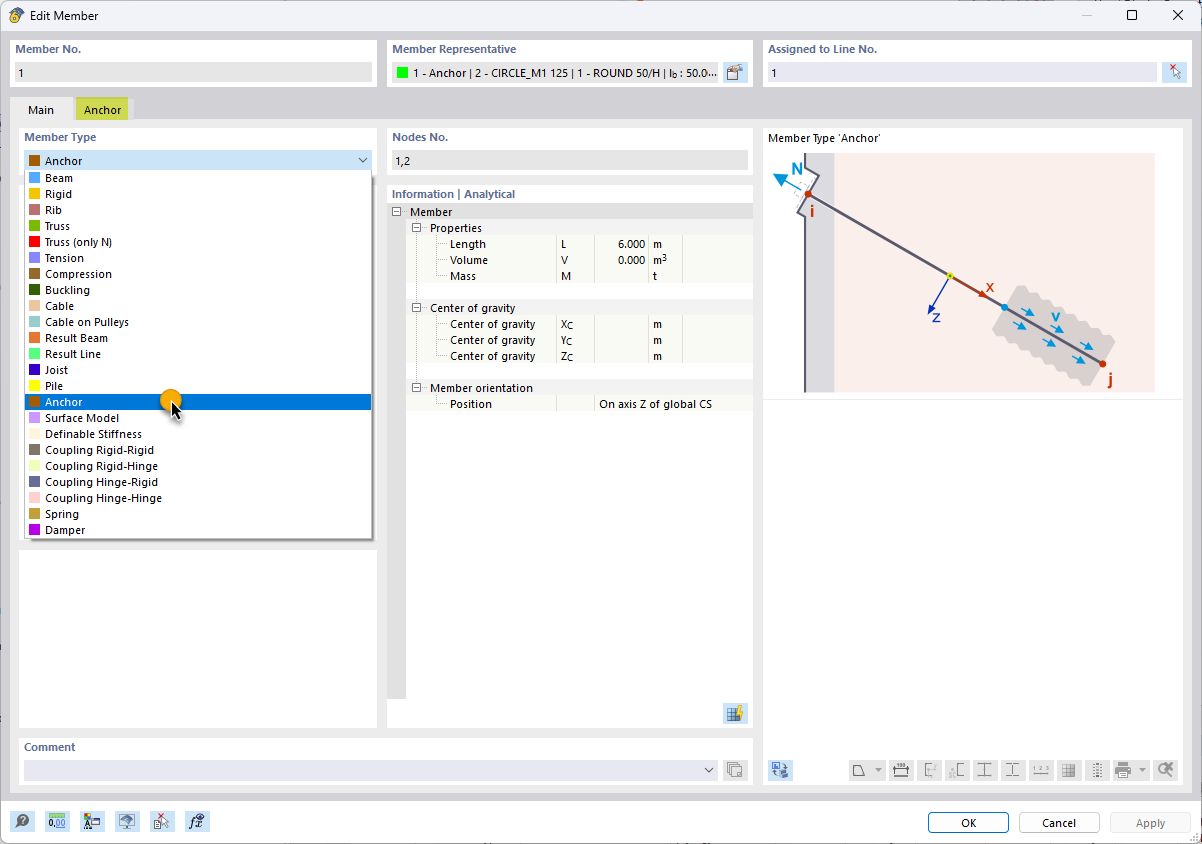Click the OK button
1202x844 pixels.
coord(967,822)
